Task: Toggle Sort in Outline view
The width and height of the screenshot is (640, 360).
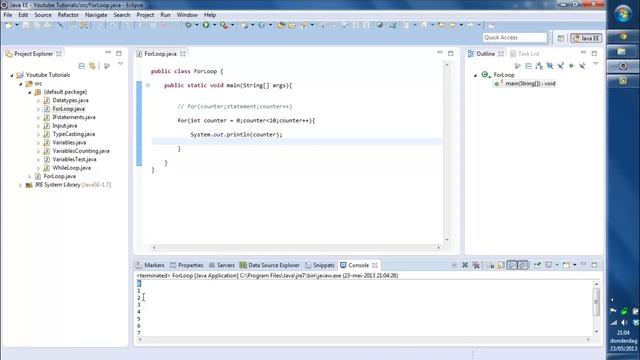Action: pos(539,66)
